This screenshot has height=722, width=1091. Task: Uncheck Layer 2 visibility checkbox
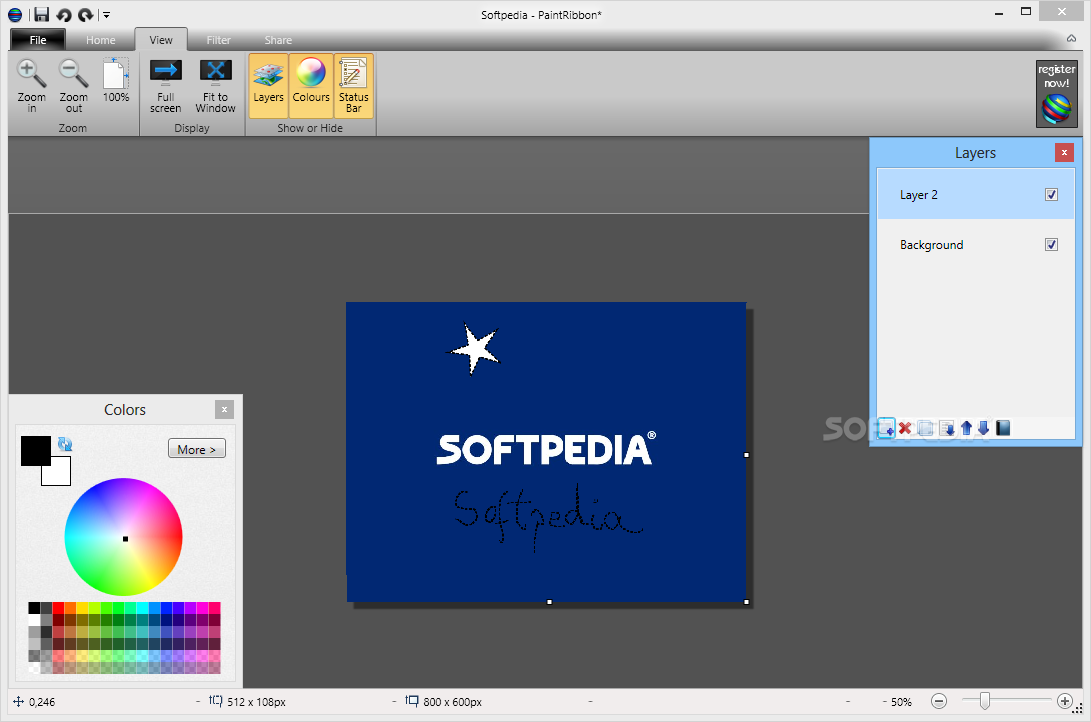pos(1051,195)
